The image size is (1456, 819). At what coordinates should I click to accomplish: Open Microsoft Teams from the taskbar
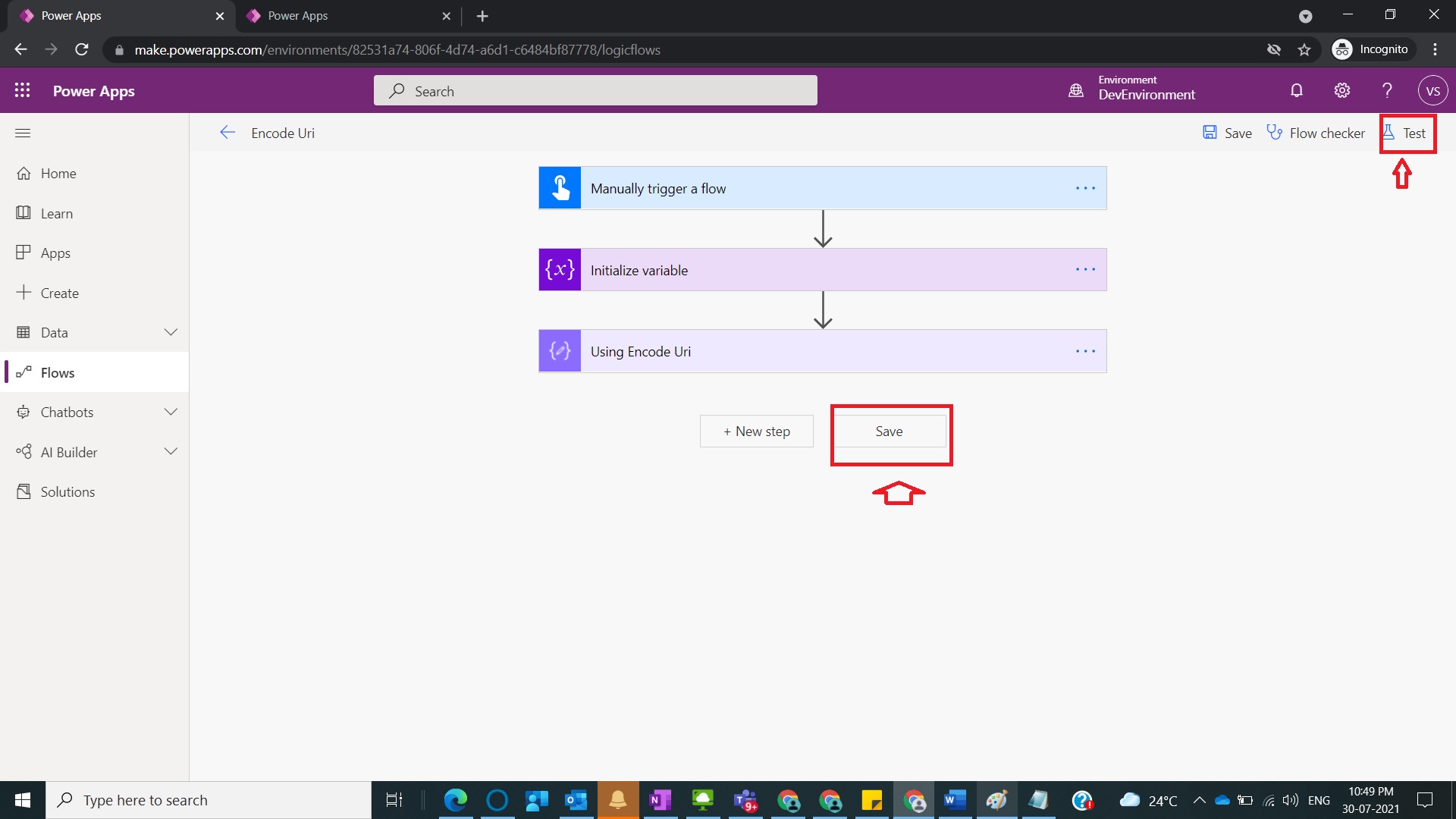(x=745, y=800)
